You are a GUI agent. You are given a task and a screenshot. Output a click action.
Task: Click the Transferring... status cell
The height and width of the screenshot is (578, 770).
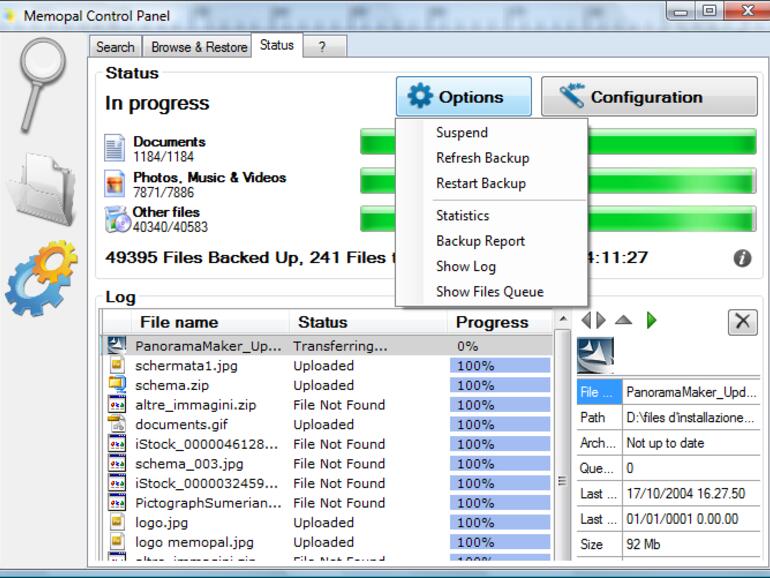click(340, 346)
